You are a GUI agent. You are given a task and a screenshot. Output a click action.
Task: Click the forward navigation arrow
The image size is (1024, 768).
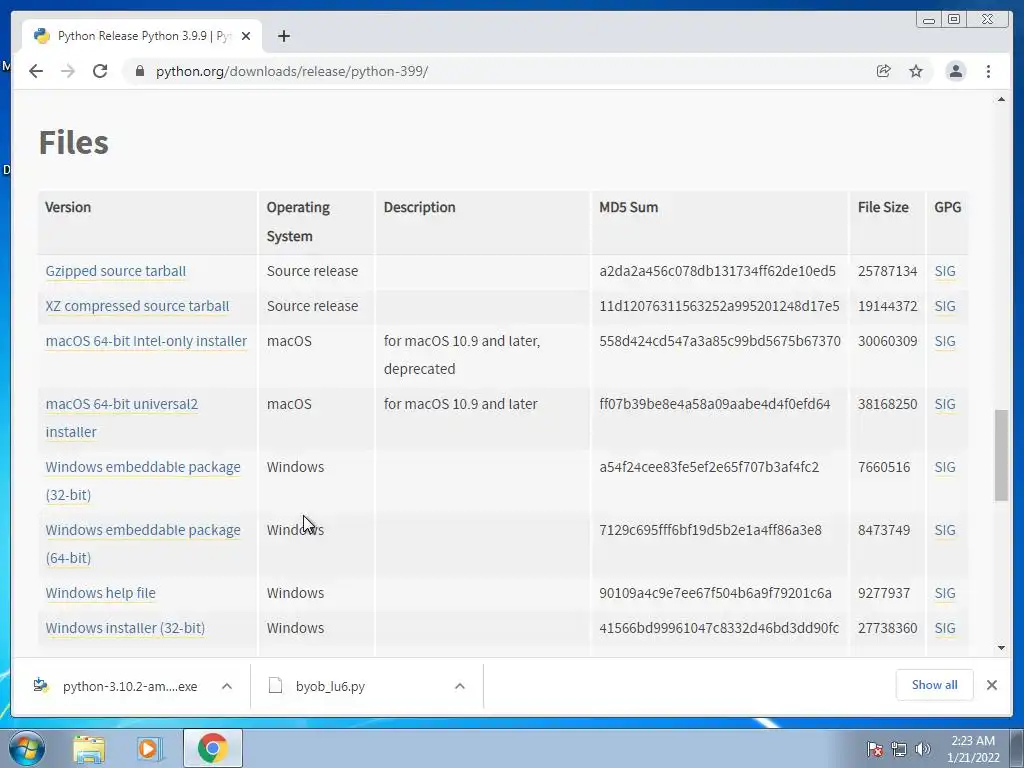tap(68, 71)
